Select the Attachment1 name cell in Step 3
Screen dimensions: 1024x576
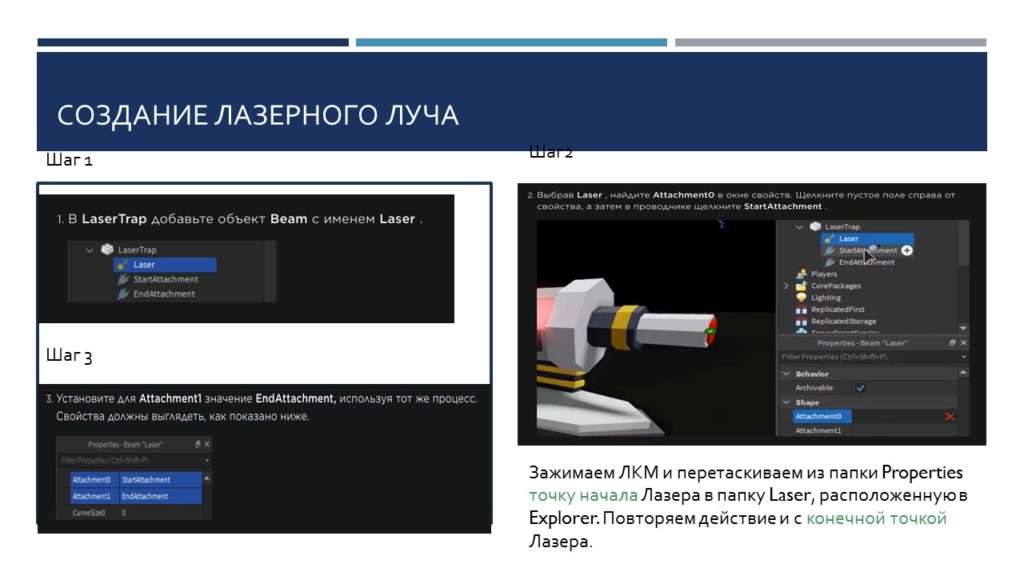95,496
